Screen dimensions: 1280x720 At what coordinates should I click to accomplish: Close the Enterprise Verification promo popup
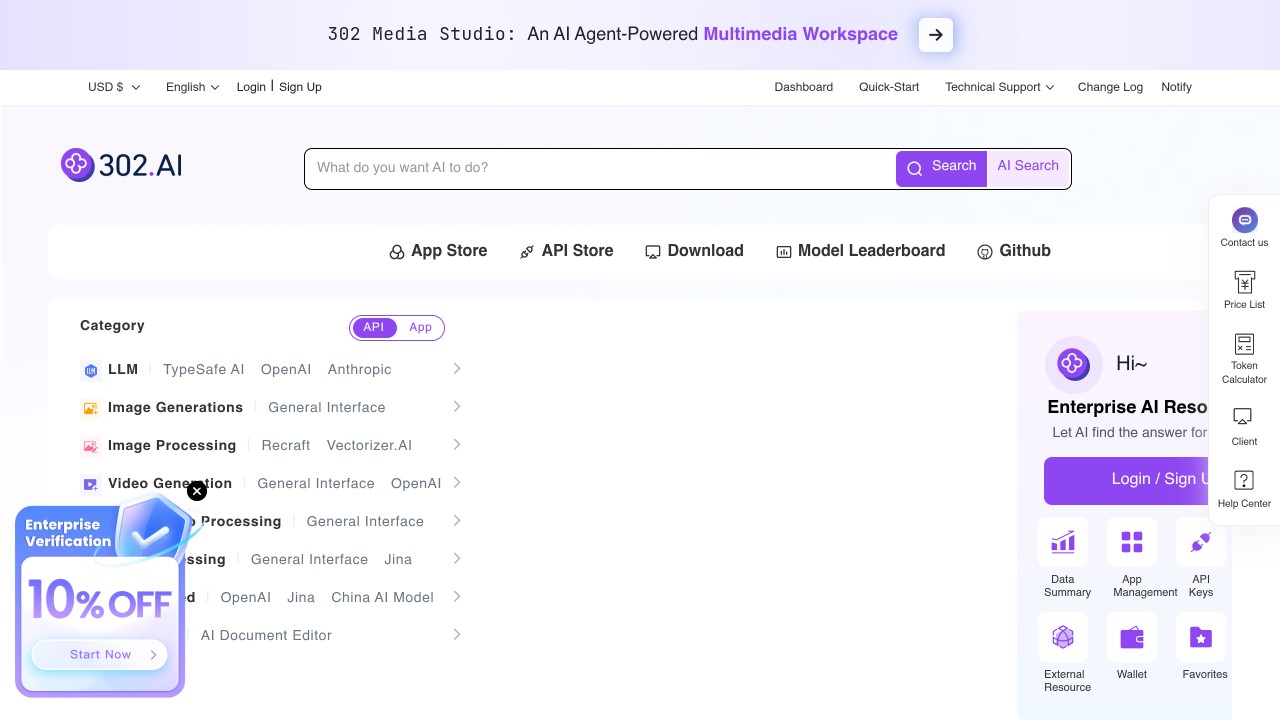click(197, 490)
